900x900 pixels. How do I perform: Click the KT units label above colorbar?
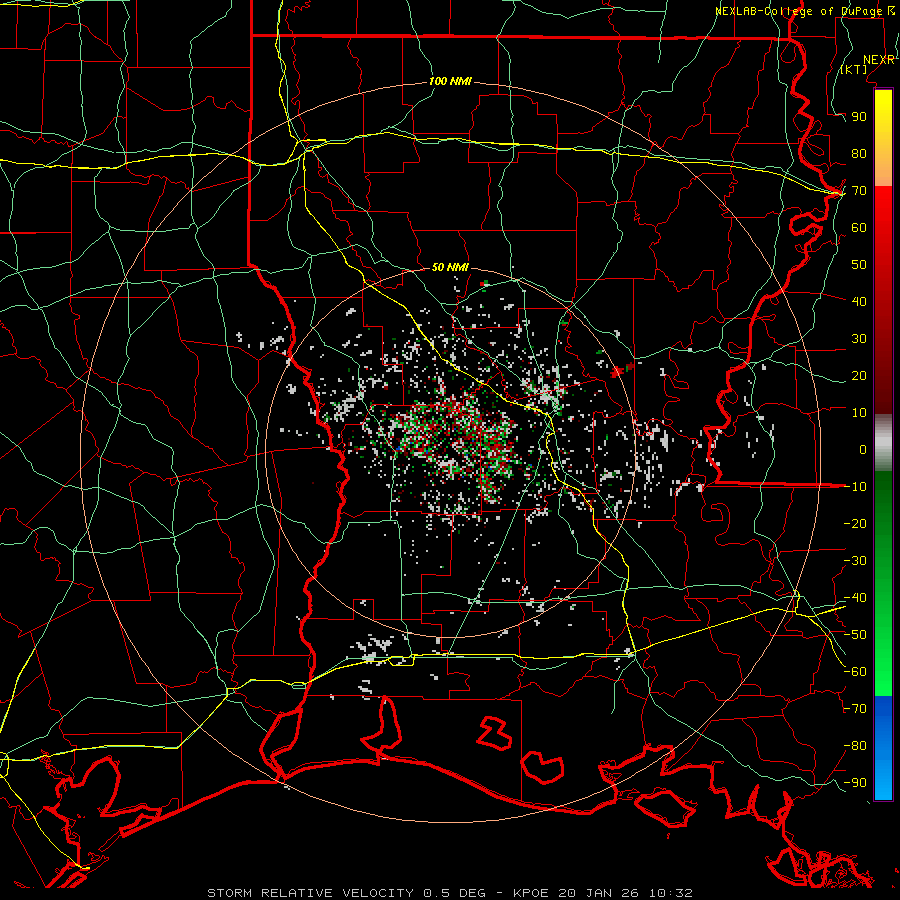click(854, 69)
